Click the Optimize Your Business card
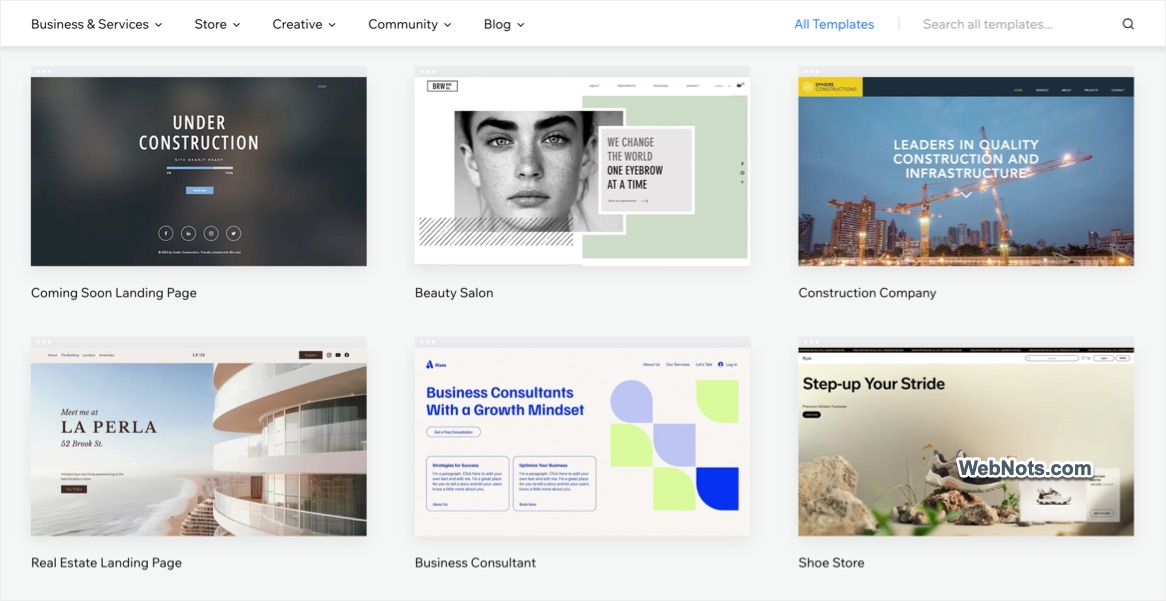This screenshot has height=601, width=1166. click(x=555, y=483)
